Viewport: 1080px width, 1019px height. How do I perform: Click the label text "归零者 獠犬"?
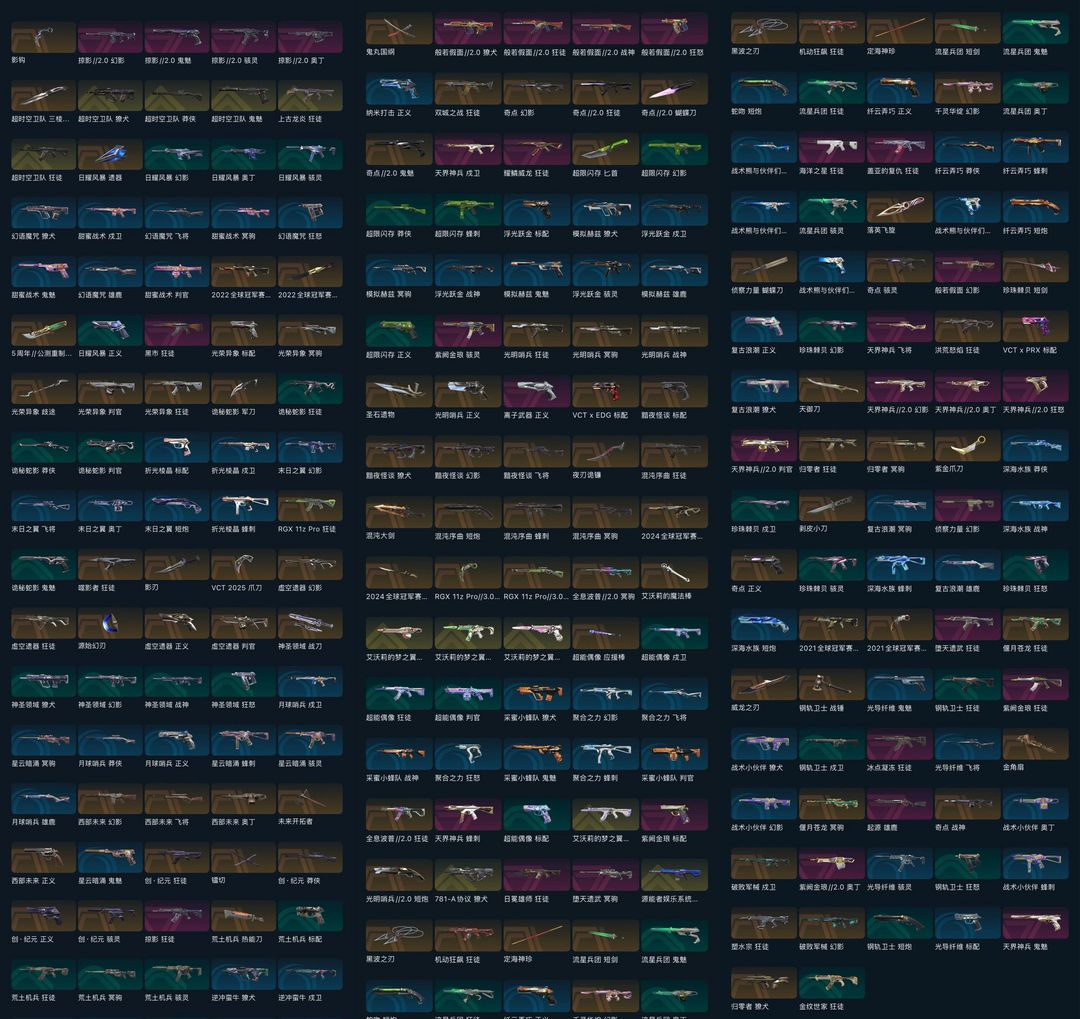click(749, 1007)
